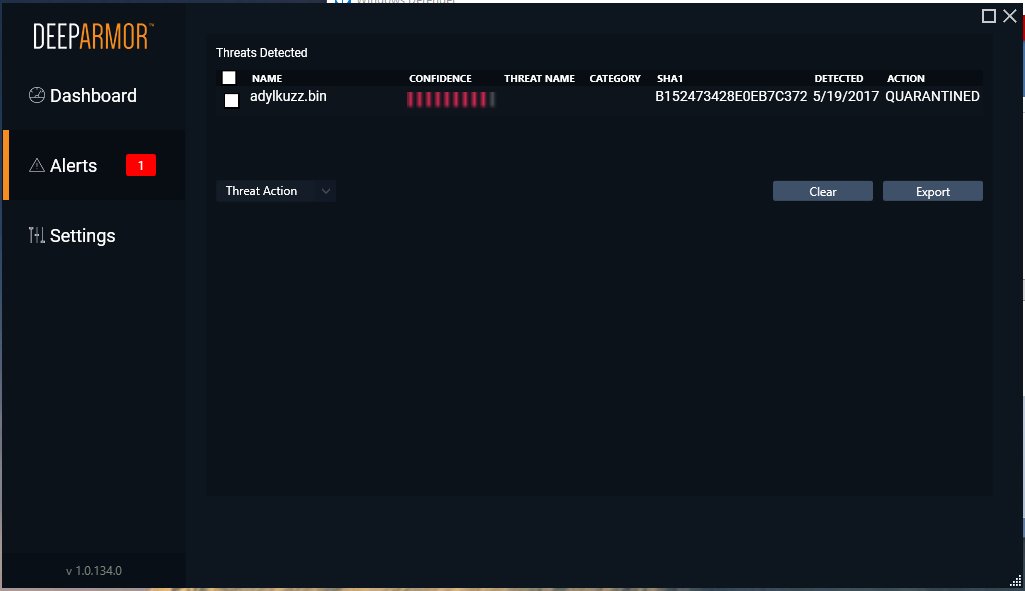Tick the checkbox for adylkuzz.bin
This screenshot has height=591, width=1025.
click(x=231, y=100)
